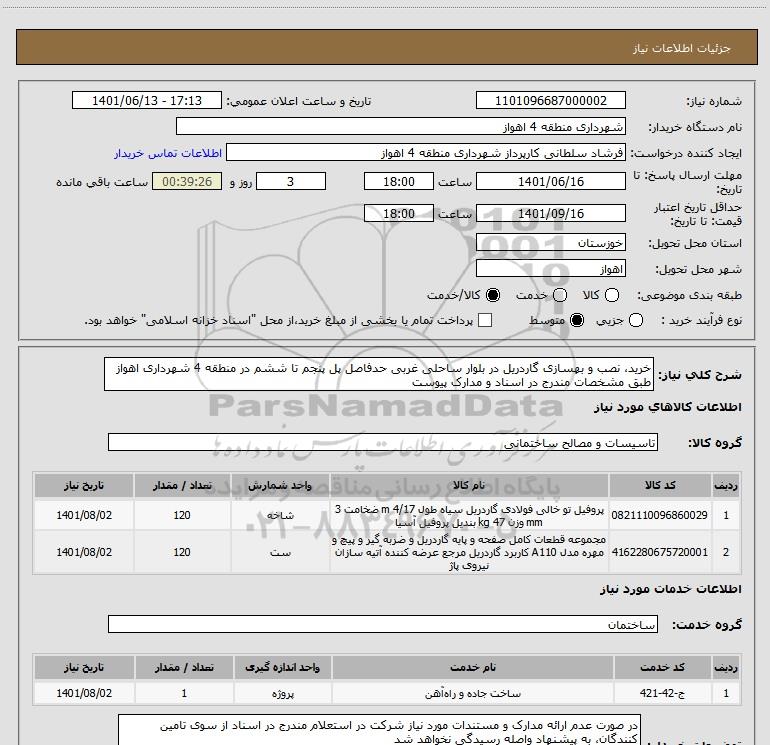Click the services table header کد خدمت

662,667
